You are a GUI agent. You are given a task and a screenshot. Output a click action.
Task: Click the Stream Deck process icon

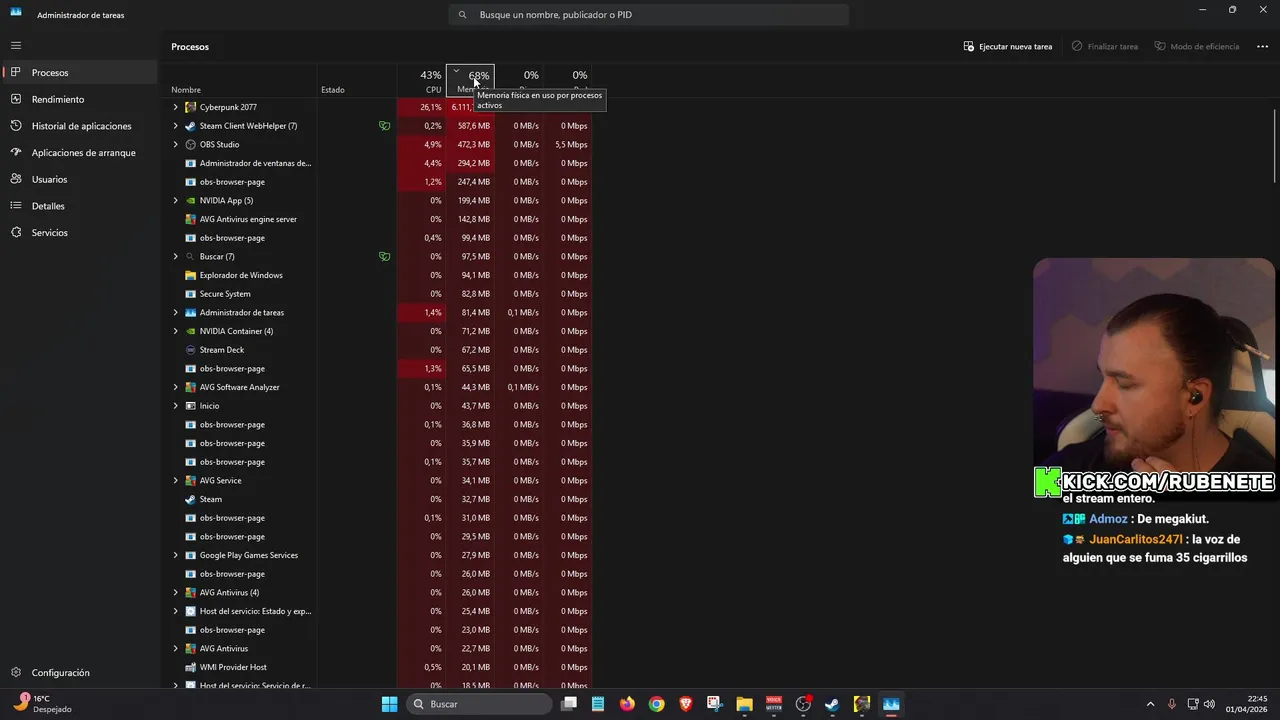click(191, 350)
